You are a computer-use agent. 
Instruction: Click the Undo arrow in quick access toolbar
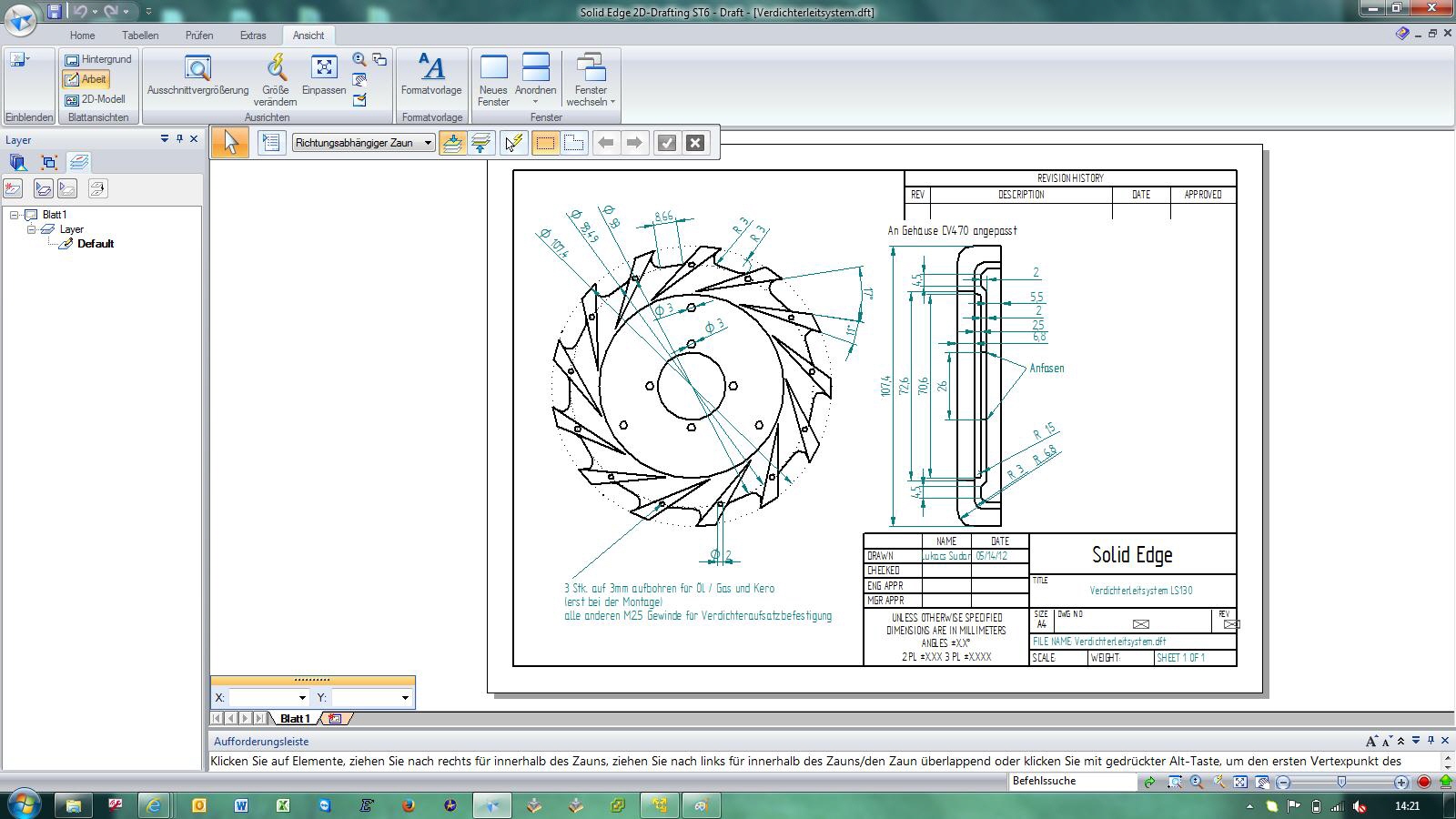[x=80, y=12]
